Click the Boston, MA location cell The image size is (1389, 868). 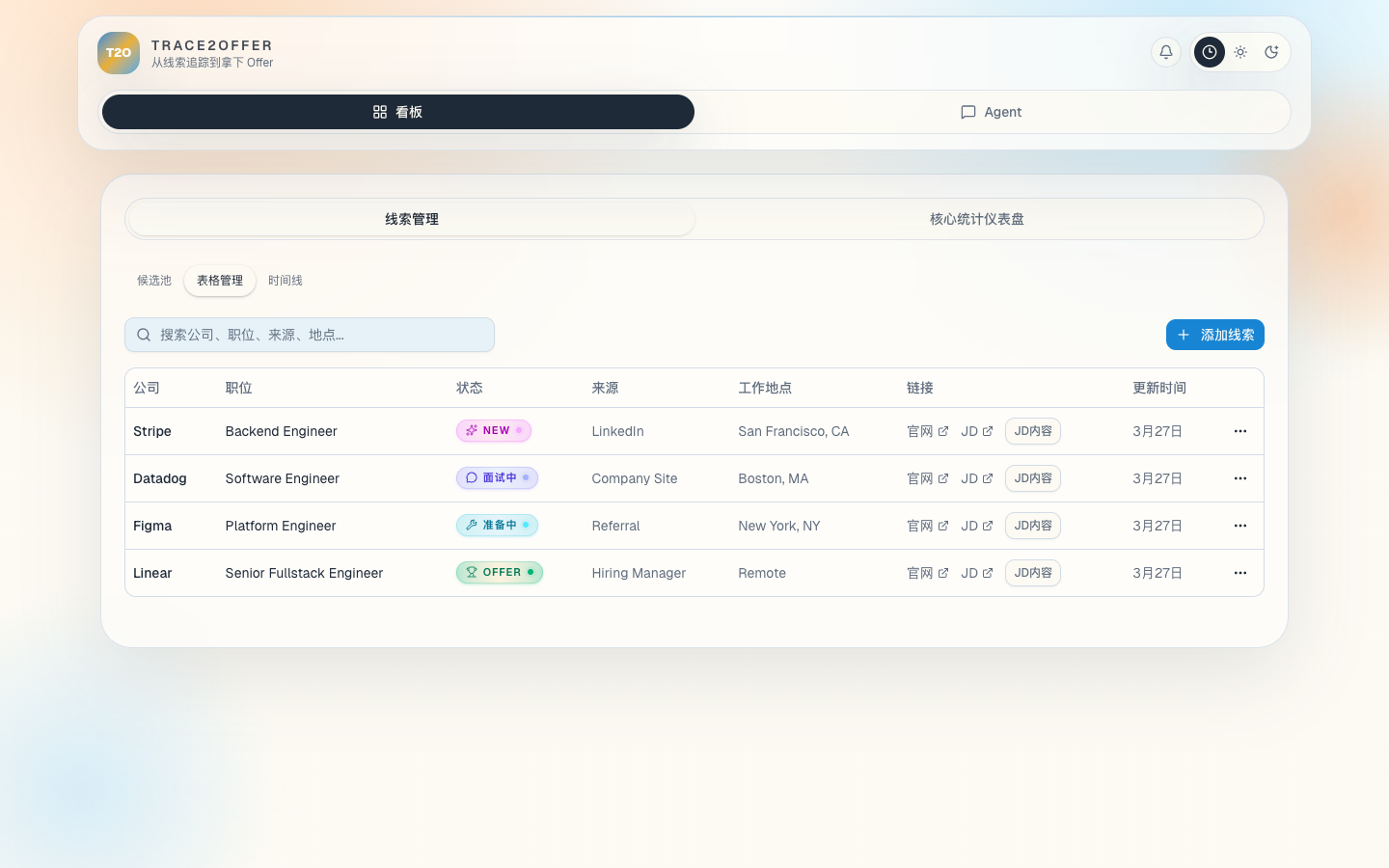coord(774,478)
